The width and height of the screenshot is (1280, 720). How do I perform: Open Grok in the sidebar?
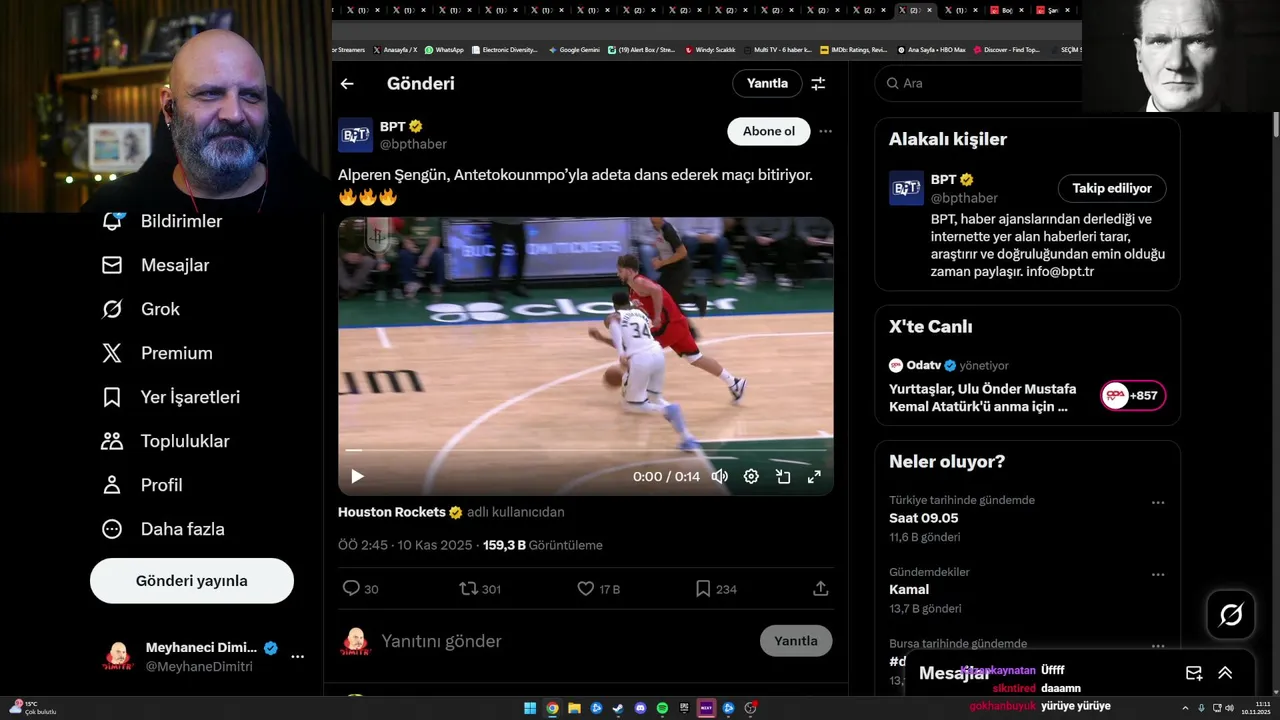[140, 309]
